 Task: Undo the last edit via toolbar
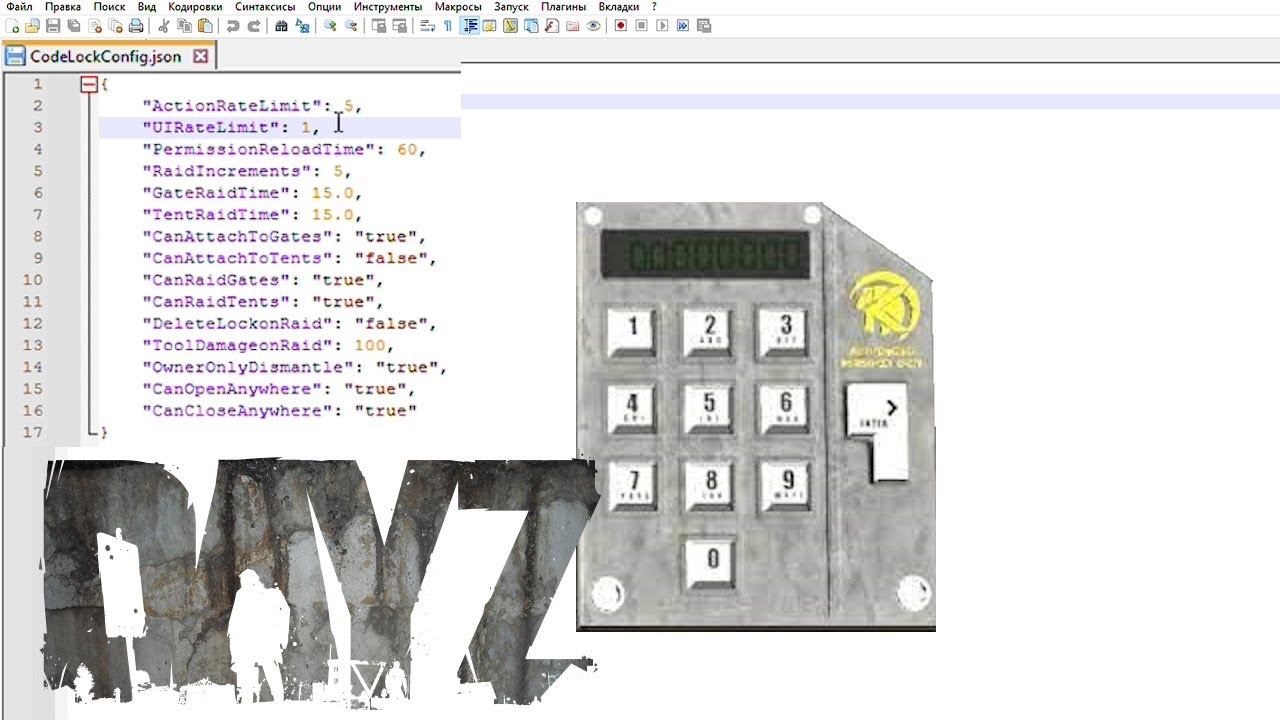233,26
